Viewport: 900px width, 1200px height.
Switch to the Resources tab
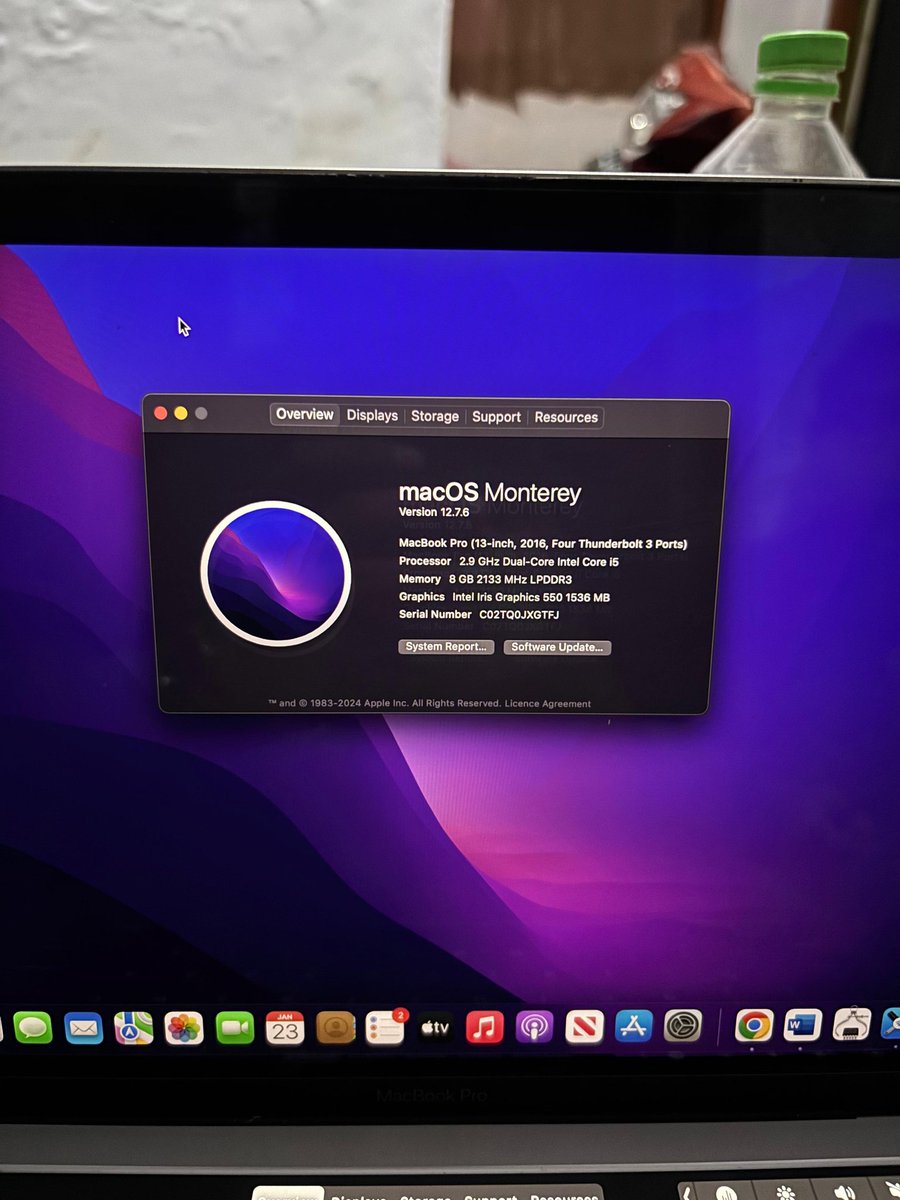[566, 417]
